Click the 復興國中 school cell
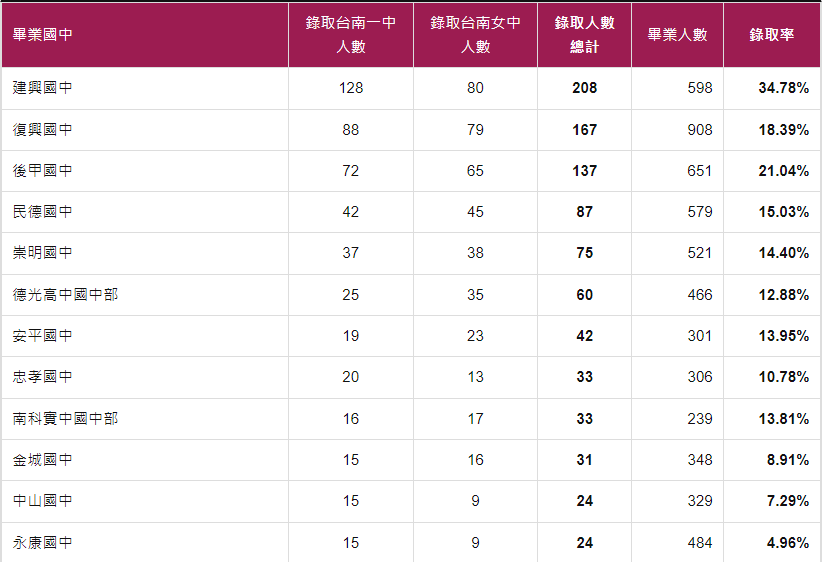 43,130
